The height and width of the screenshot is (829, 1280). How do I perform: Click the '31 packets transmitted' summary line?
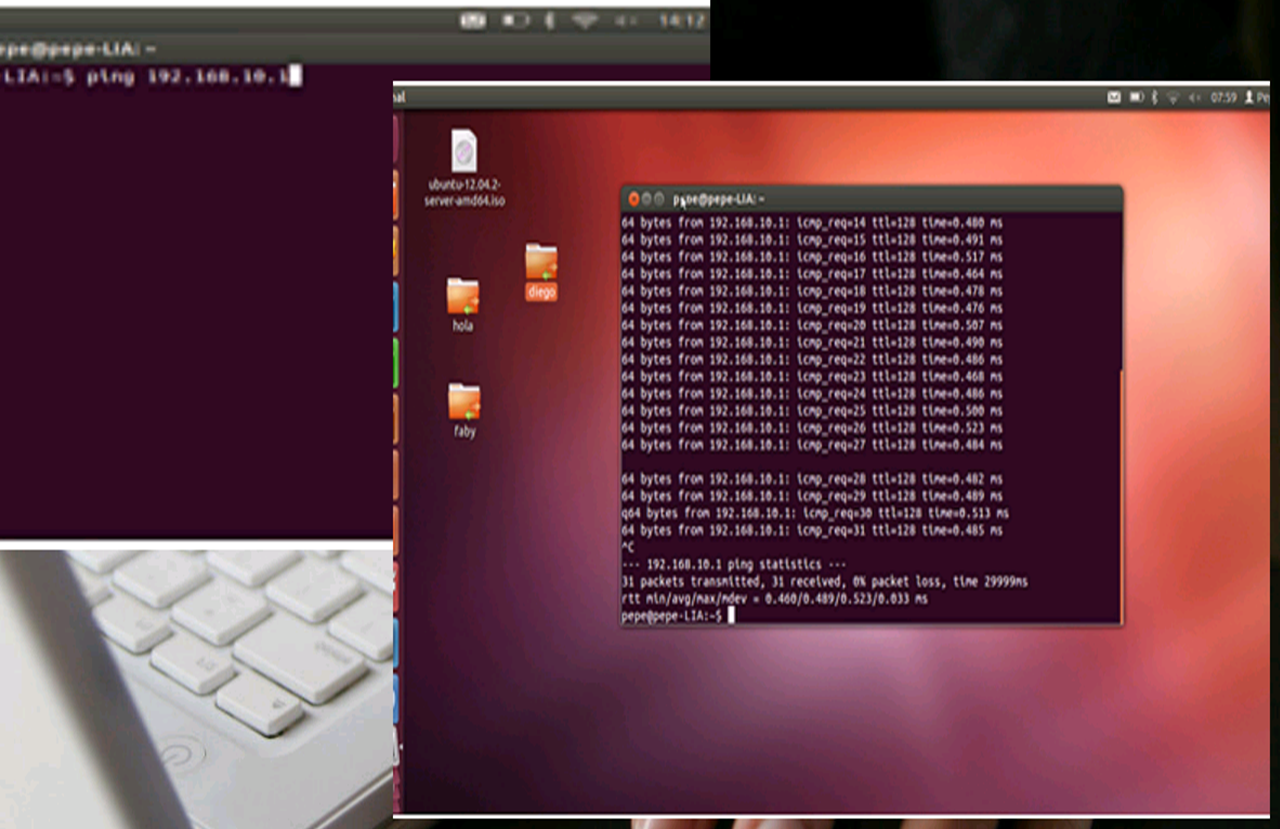tap(825, 581)
